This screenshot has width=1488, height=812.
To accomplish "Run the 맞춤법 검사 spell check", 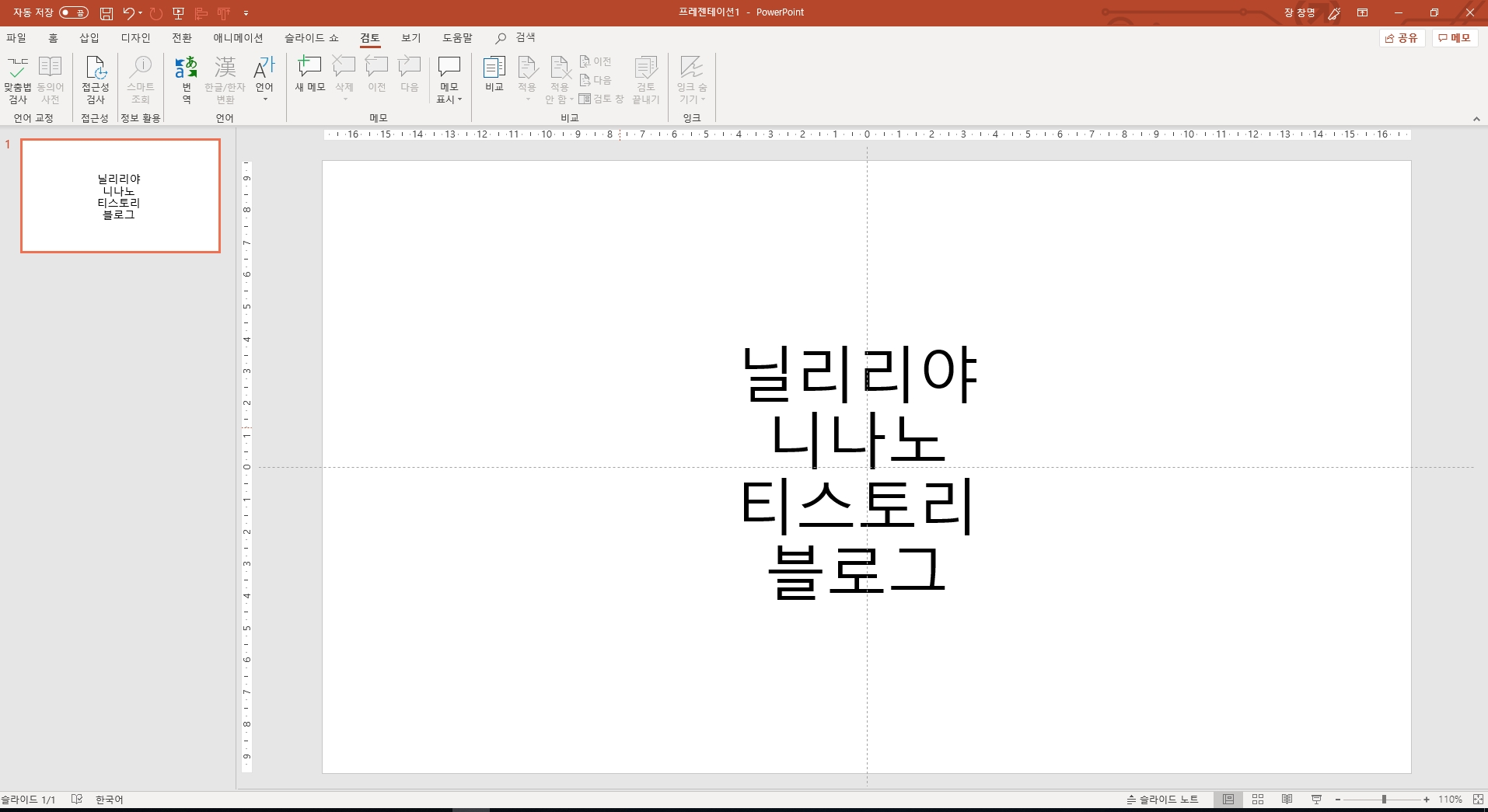I will click(17, 80).
